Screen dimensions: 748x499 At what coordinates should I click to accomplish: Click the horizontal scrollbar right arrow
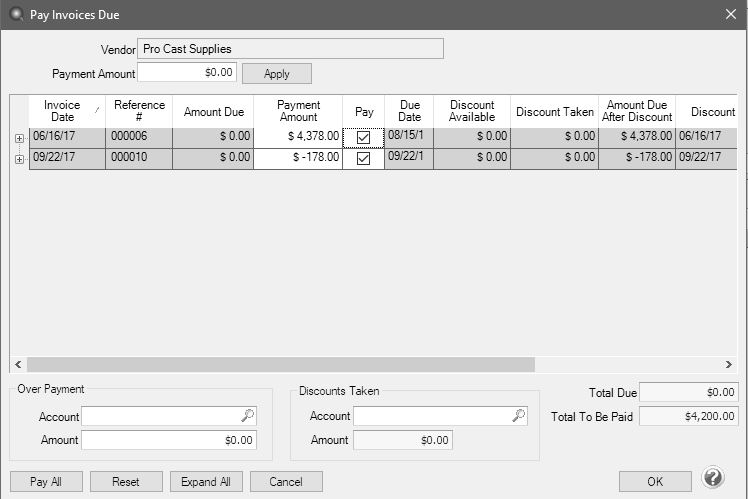[729, 365]
